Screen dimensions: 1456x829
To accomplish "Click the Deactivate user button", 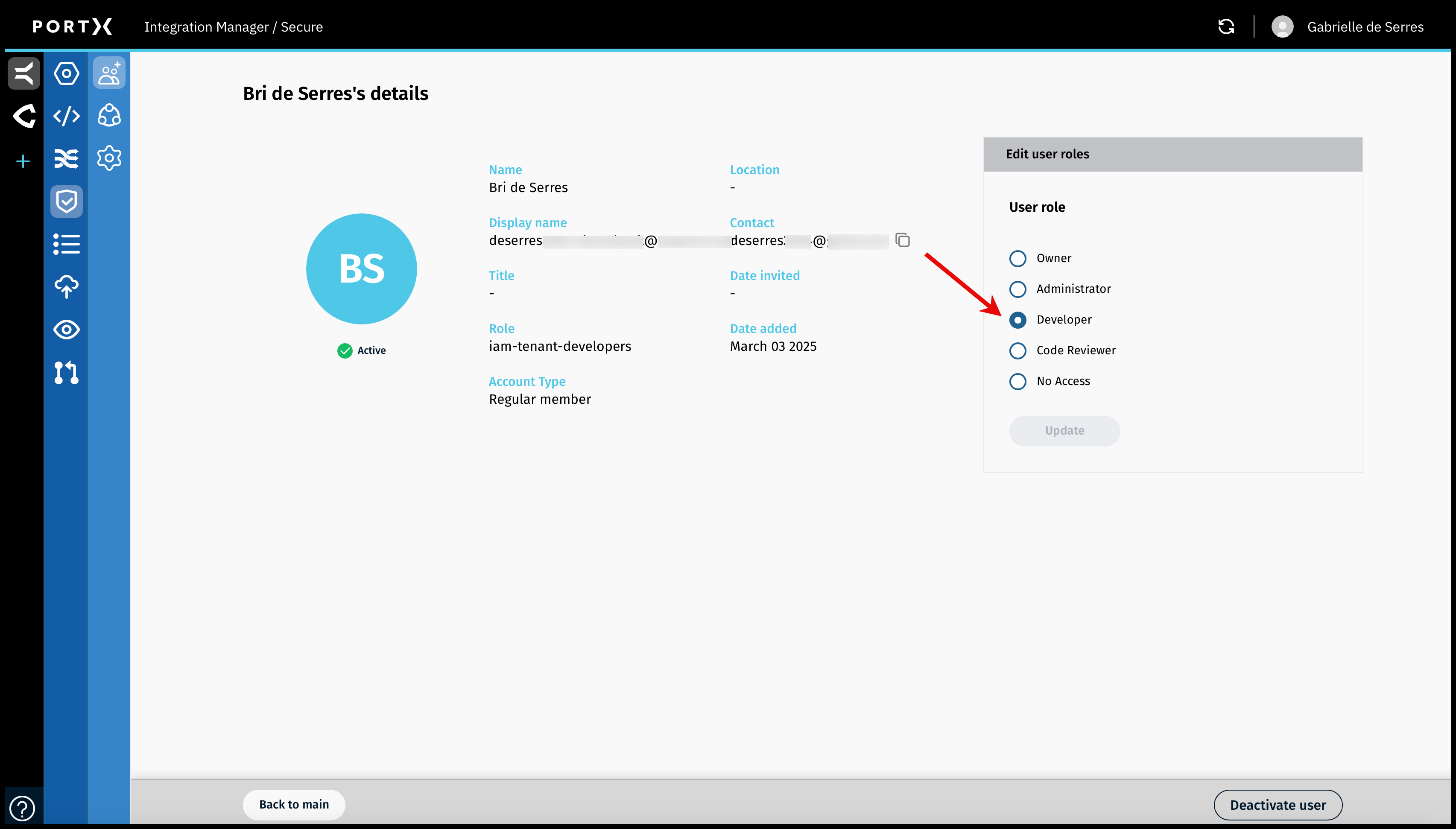I will pos(1277,805).
